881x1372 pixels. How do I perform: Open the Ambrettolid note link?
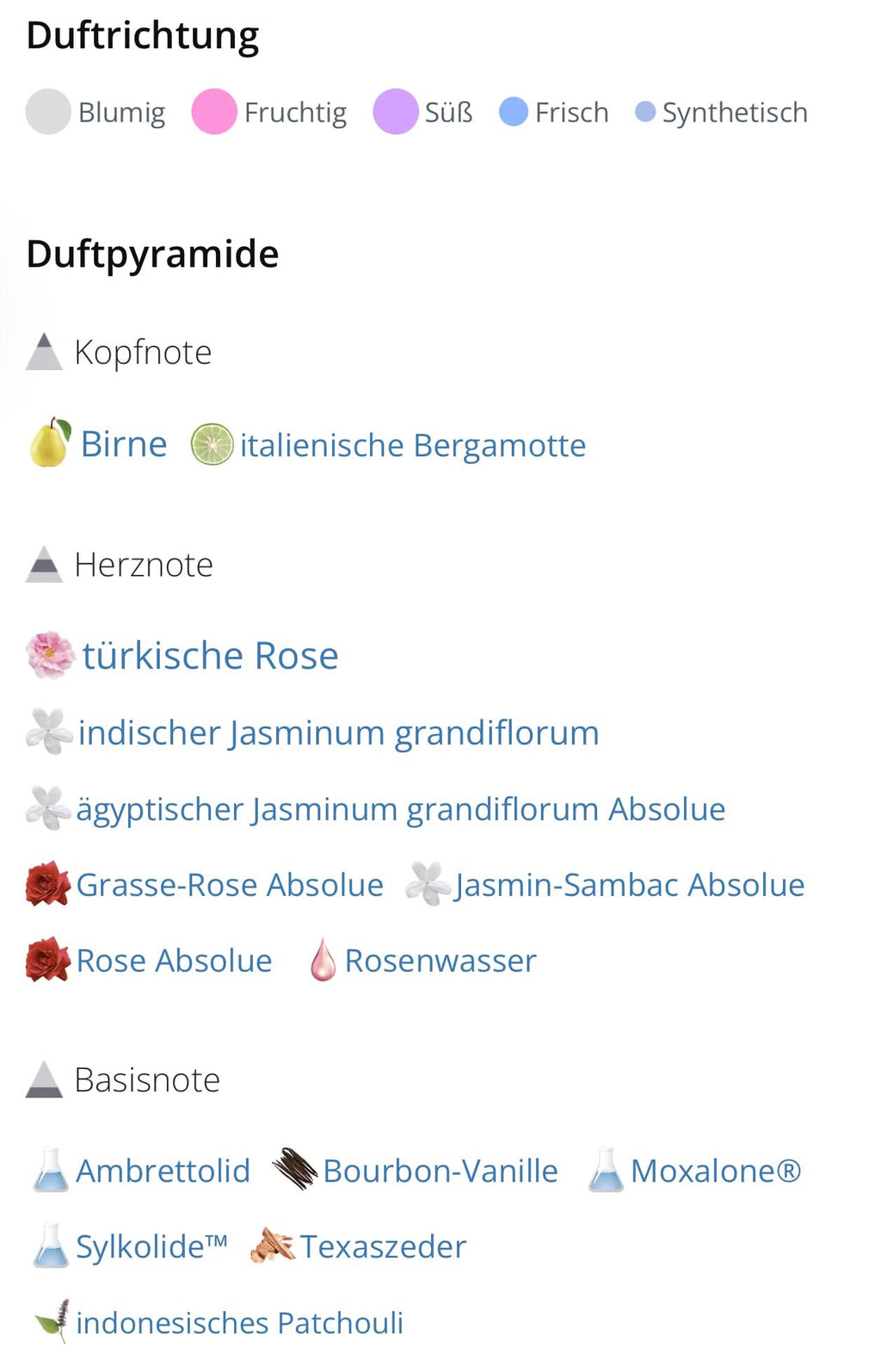[x=163, y=1171]
